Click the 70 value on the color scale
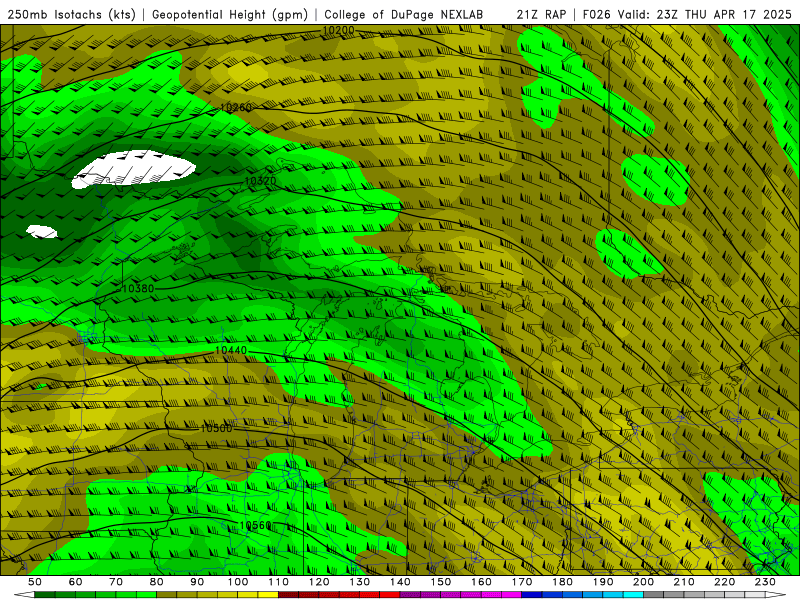This screenshot has height=600, width=800. [116, 582]
